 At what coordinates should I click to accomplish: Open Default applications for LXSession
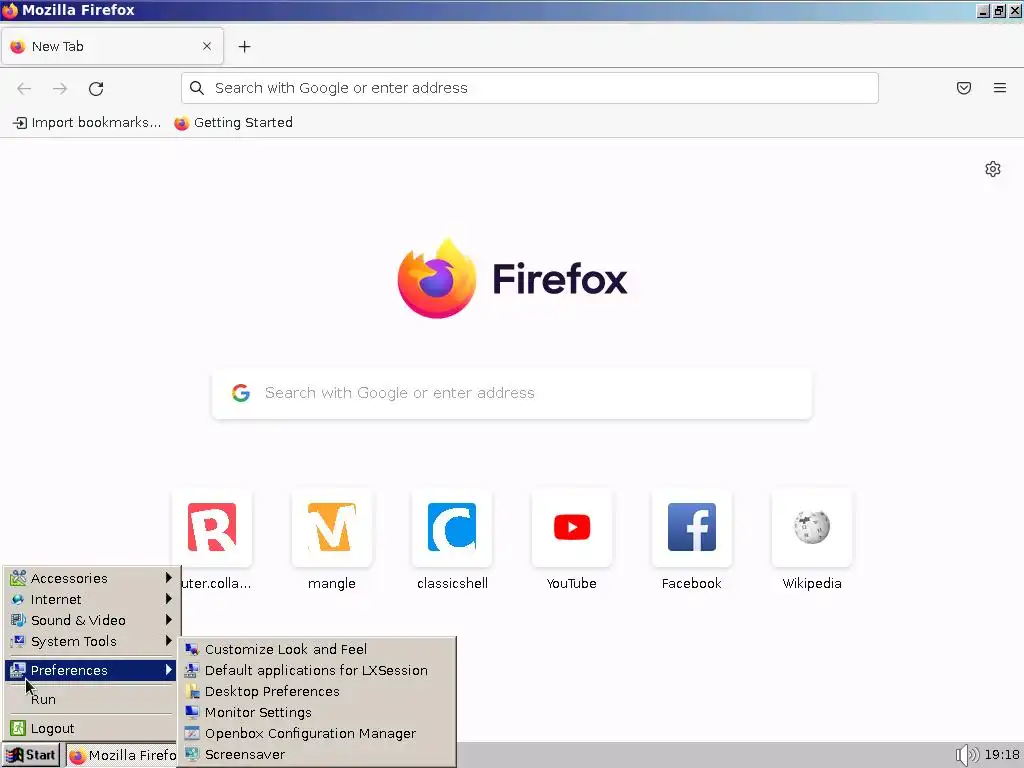[317, 670]
